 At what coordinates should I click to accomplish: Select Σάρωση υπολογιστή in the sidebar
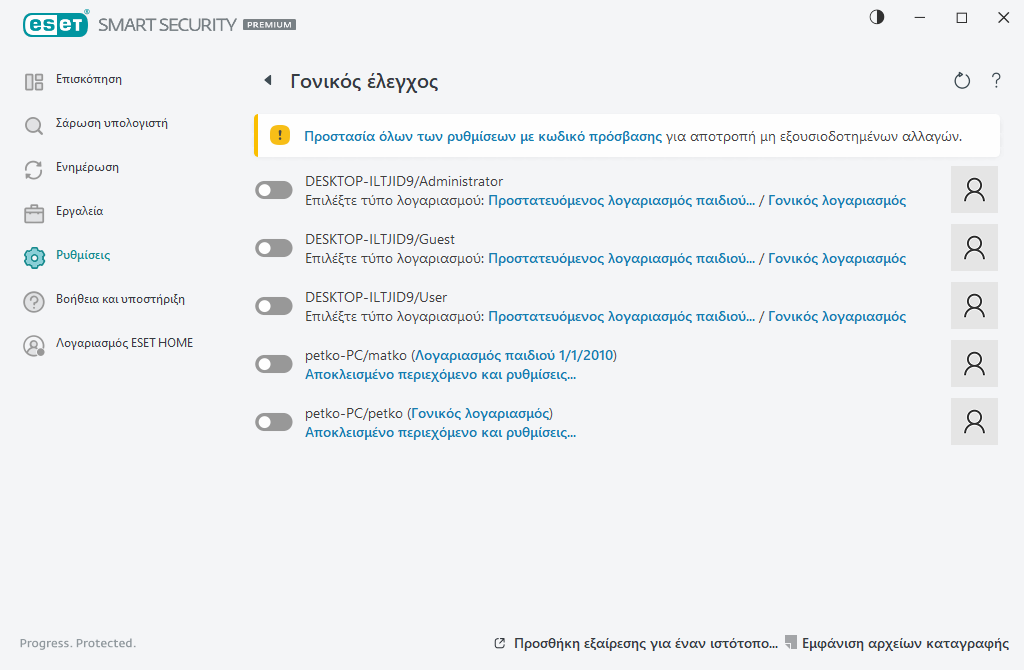(111, 124)
